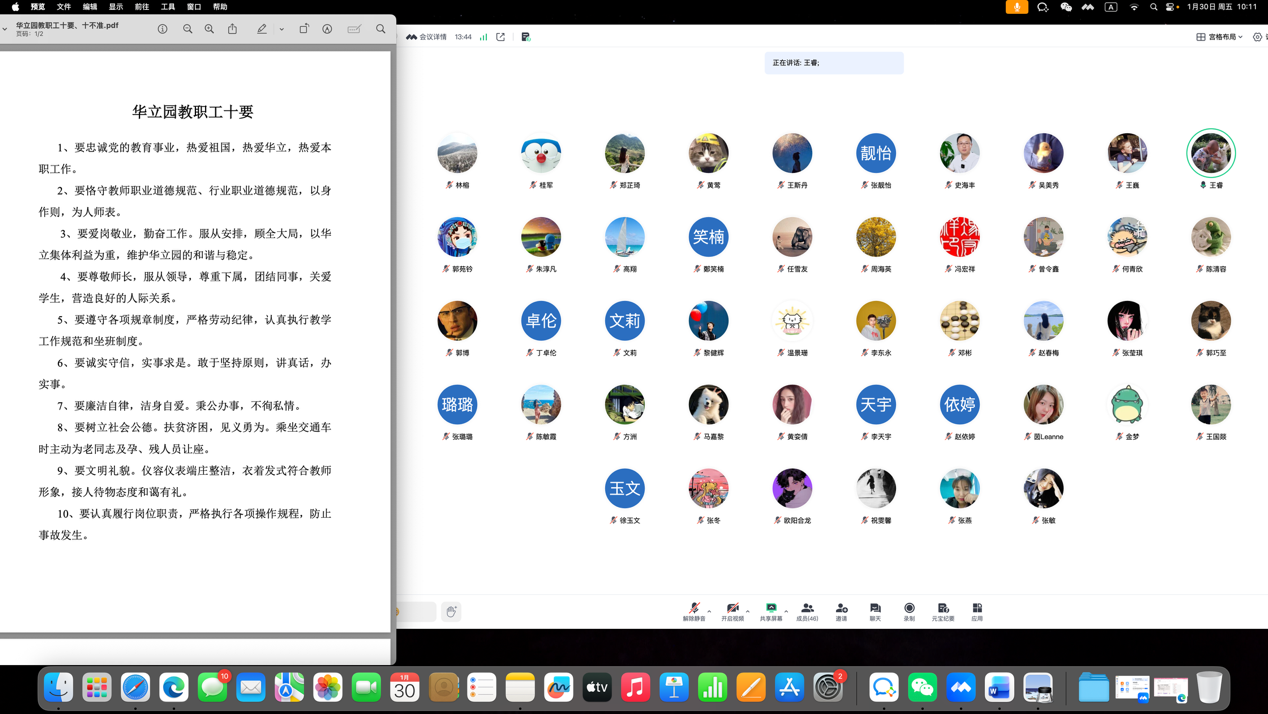Click speaker 王睿's participant thumbnail
The width and height of the screenshot is (1268, 714).
coord(1211,153)
